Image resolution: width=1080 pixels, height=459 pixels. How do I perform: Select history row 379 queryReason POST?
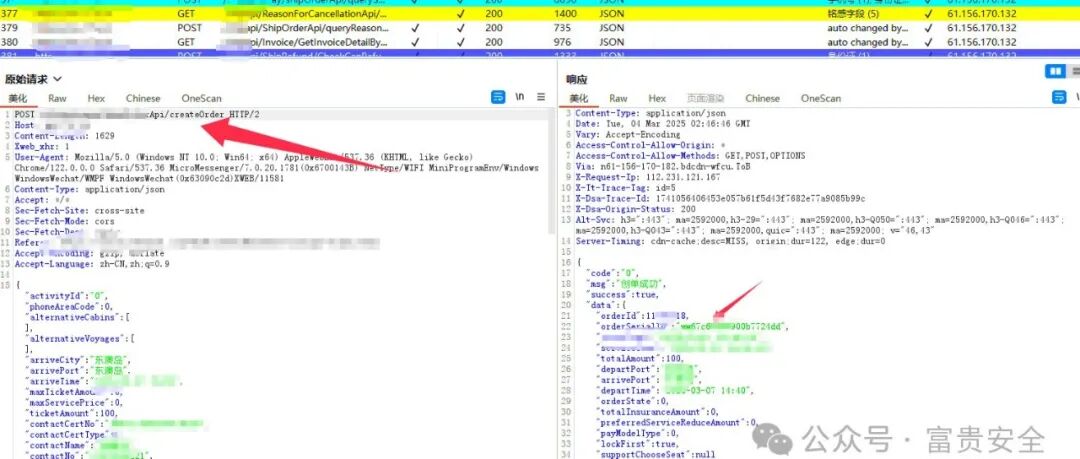tap(540, 28)
